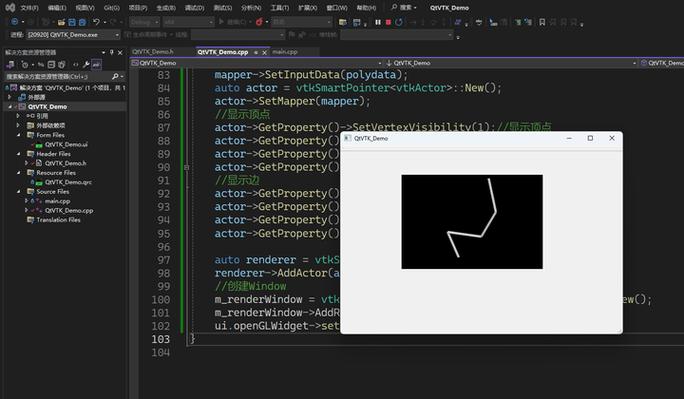
Task: Click the outlining collapse box at line 90
Action: tap(187, 167)
